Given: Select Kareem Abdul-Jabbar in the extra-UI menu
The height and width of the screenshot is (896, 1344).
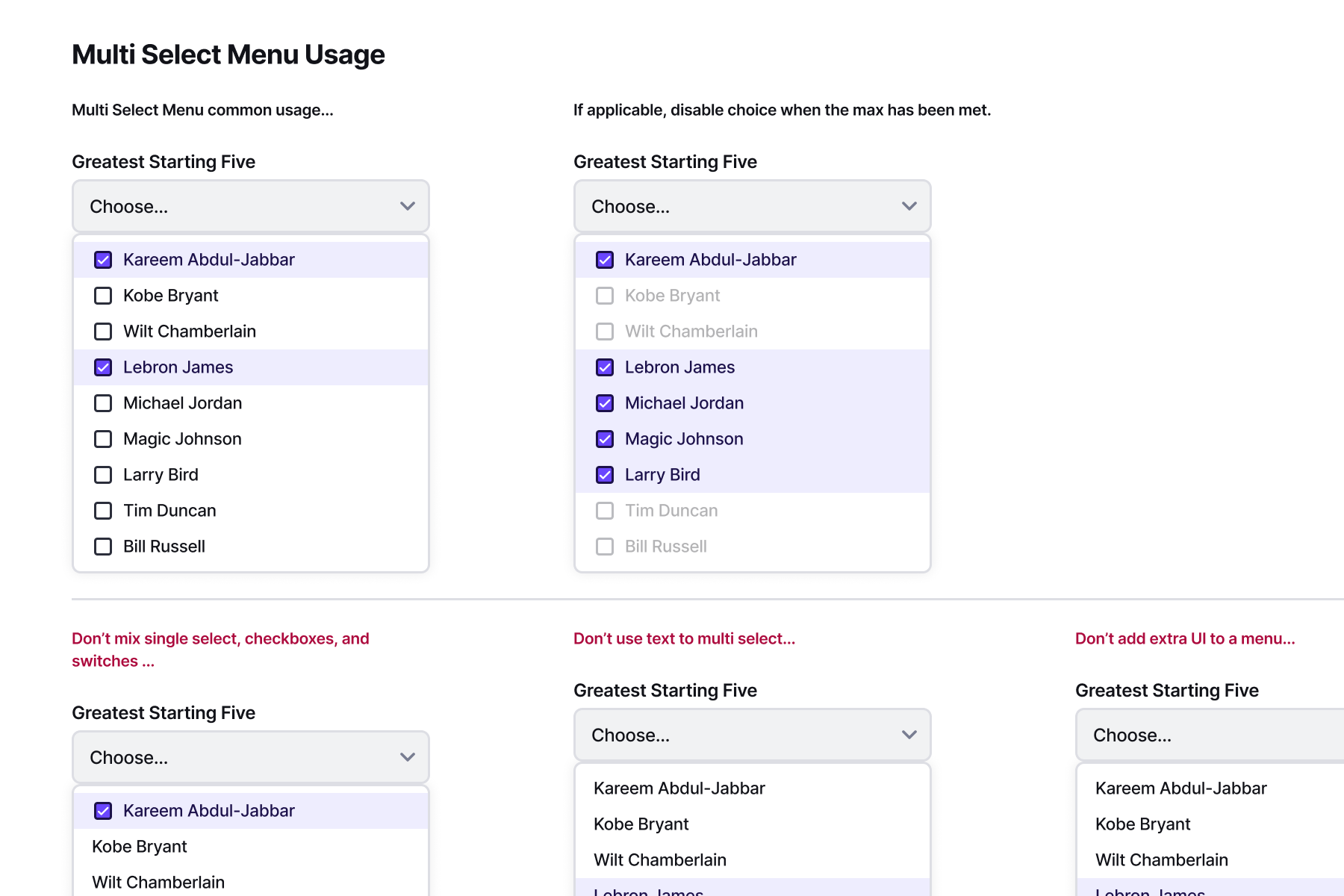Looking at the screenshot, I should tap(1210, 788).
